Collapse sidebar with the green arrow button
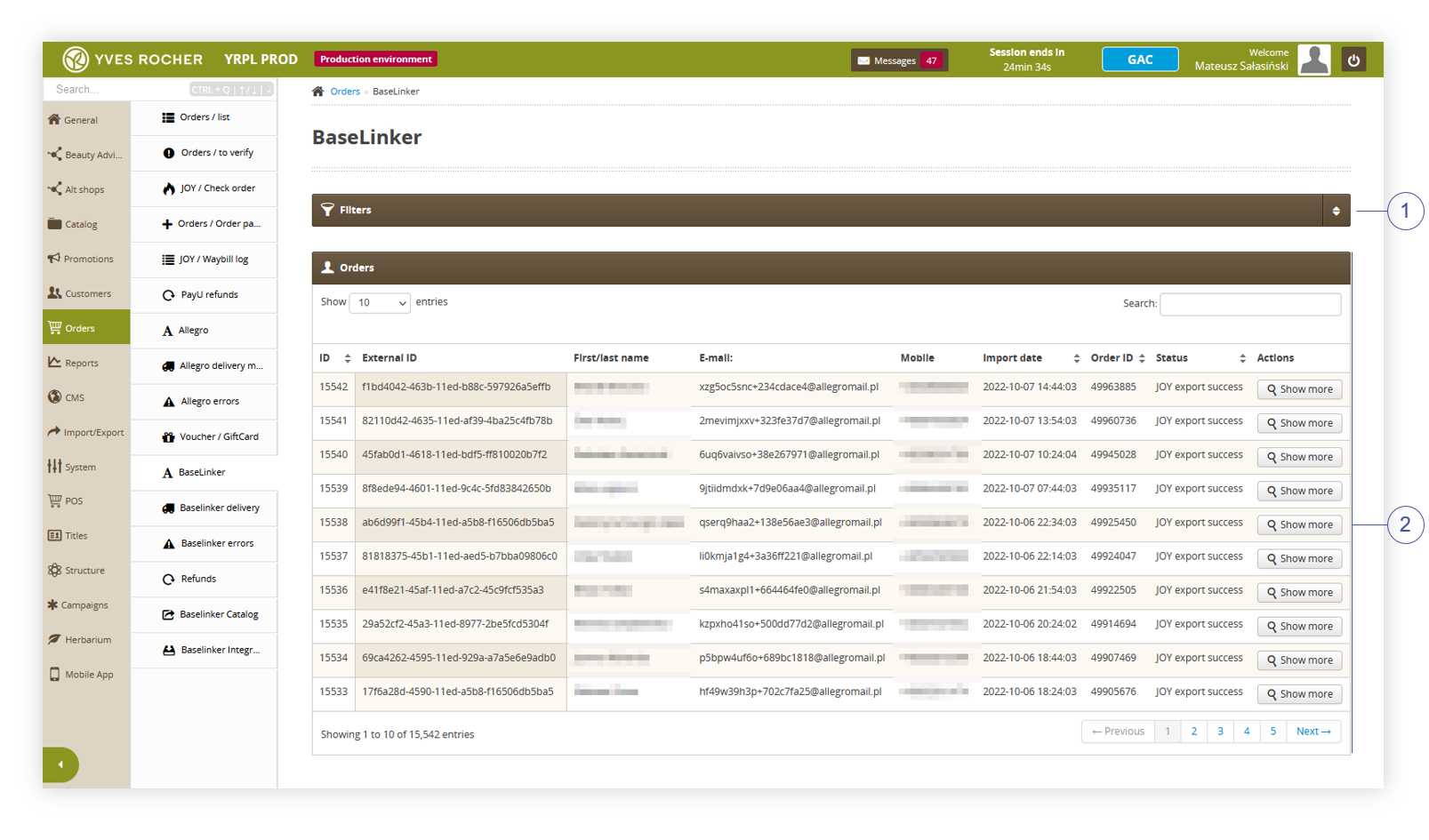This screenshot has width=1429, height=840. click(60, 764)
